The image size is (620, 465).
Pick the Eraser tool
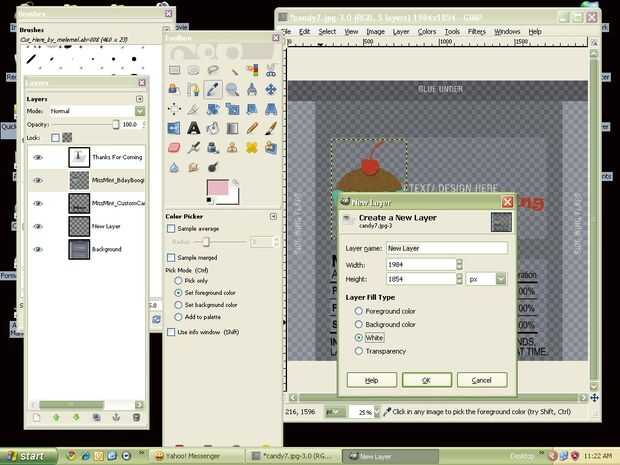[174, 148]
